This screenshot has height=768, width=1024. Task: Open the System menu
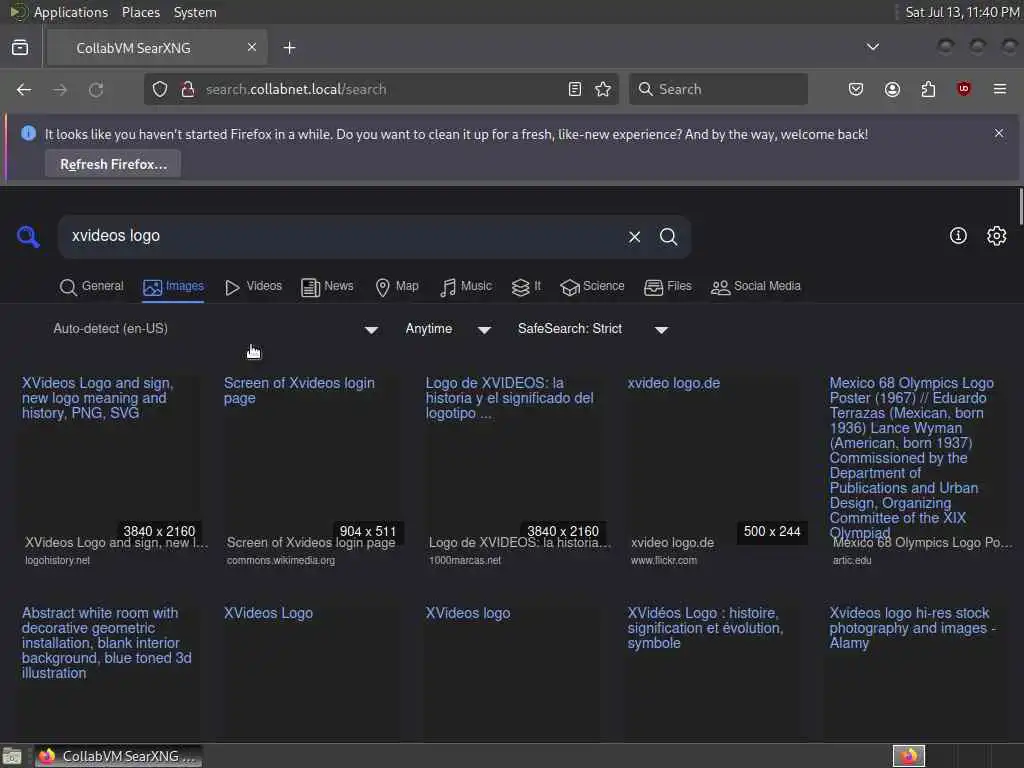tap(195, 12)
